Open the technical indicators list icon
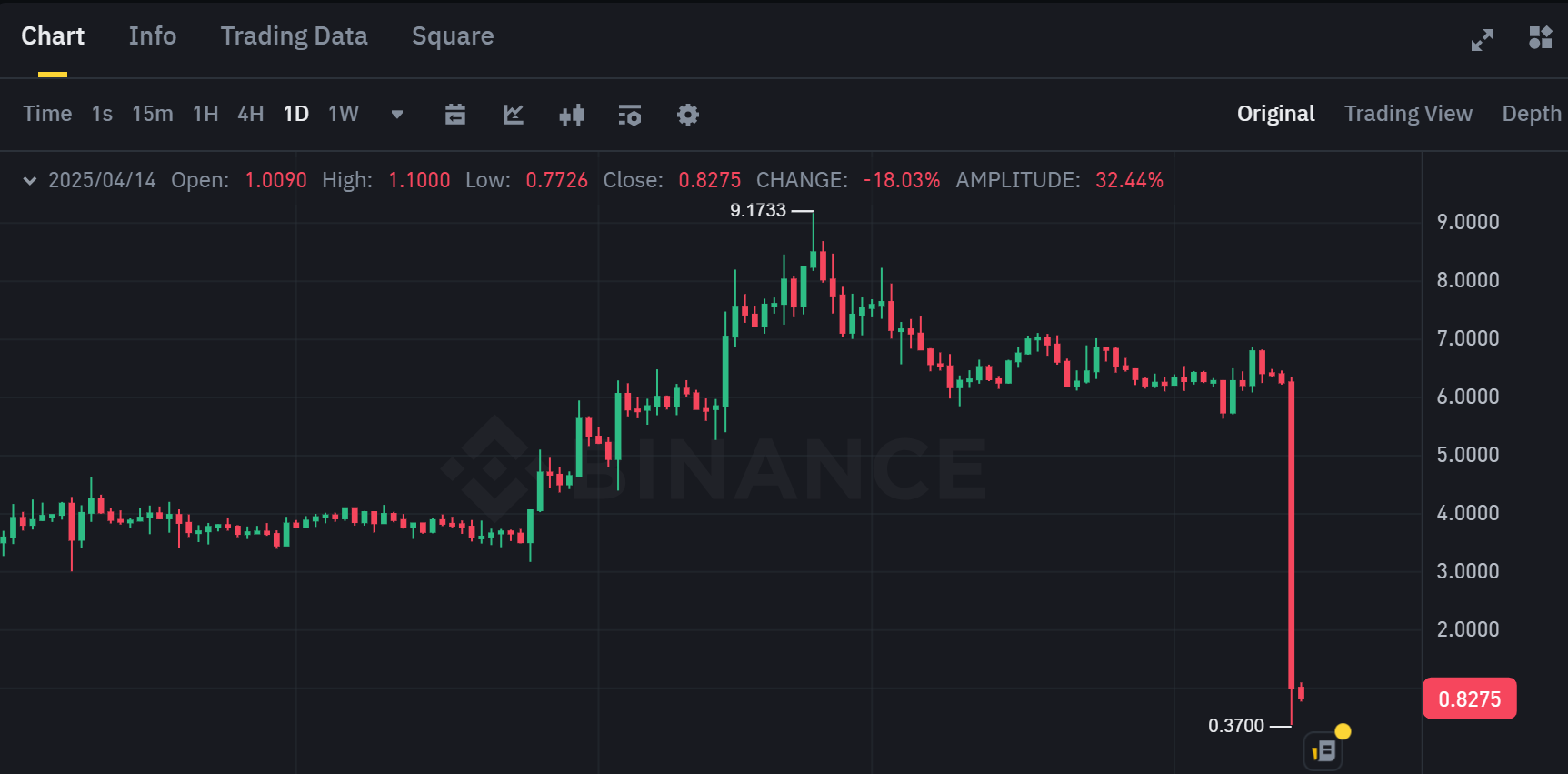 click(630, 115)
